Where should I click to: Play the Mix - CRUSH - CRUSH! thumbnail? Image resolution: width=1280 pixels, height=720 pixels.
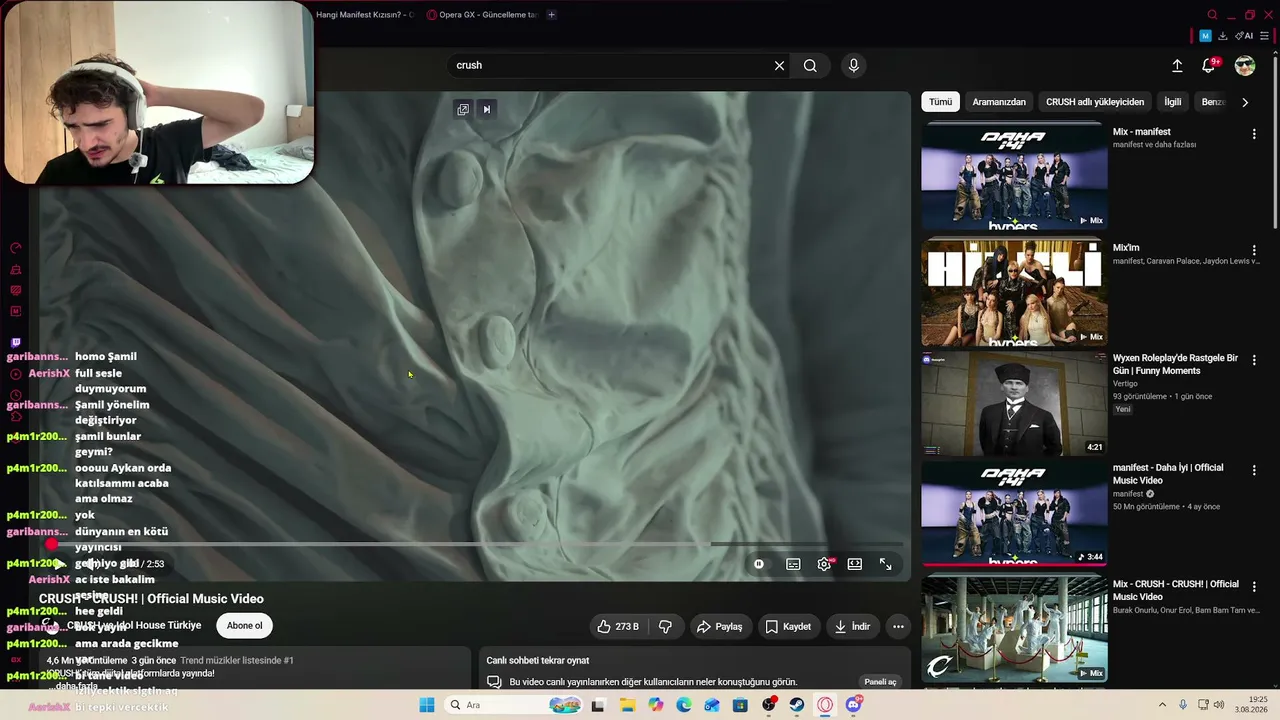1014,630
